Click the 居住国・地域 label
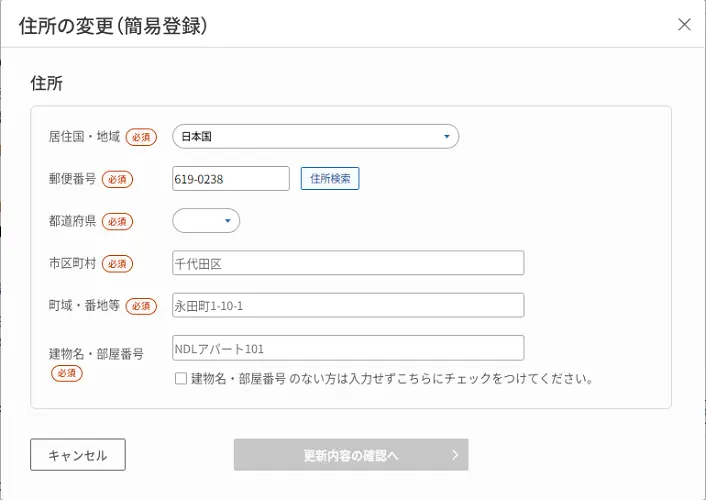Screen dimensions: 706x500 coord(84,136)
